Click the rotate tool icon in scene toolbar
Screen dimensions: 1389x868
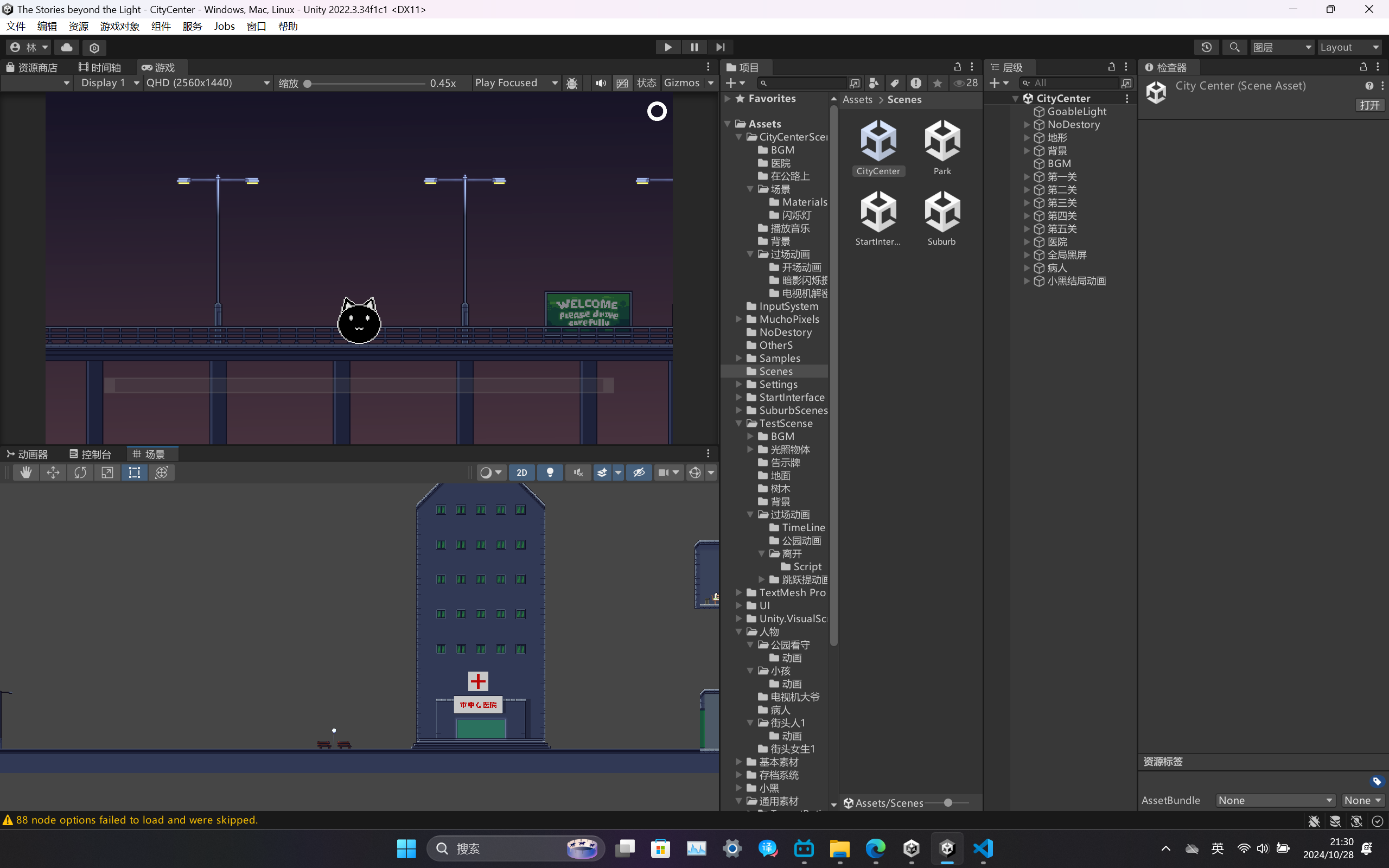click(79, 472)
